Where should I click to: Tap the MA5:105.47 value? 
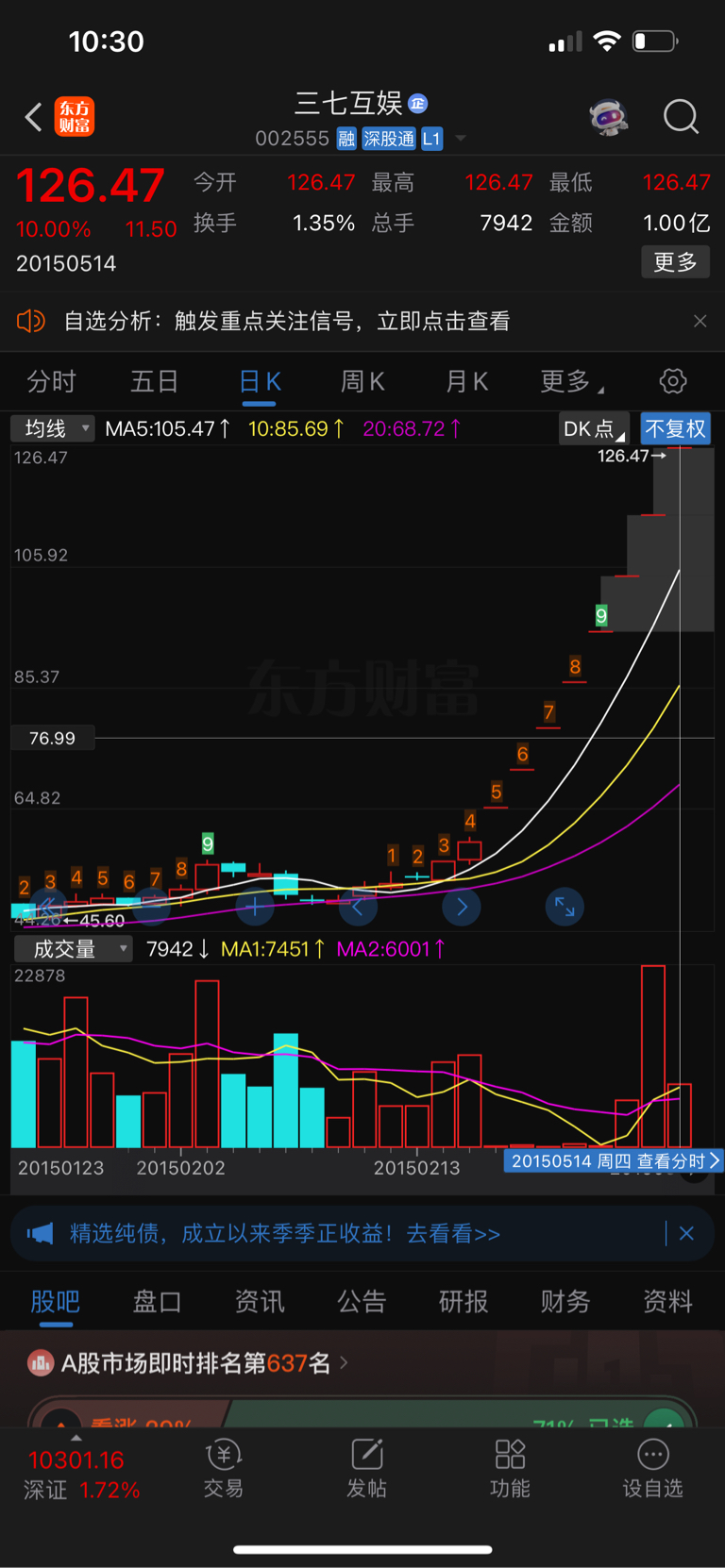coord(167,429)
